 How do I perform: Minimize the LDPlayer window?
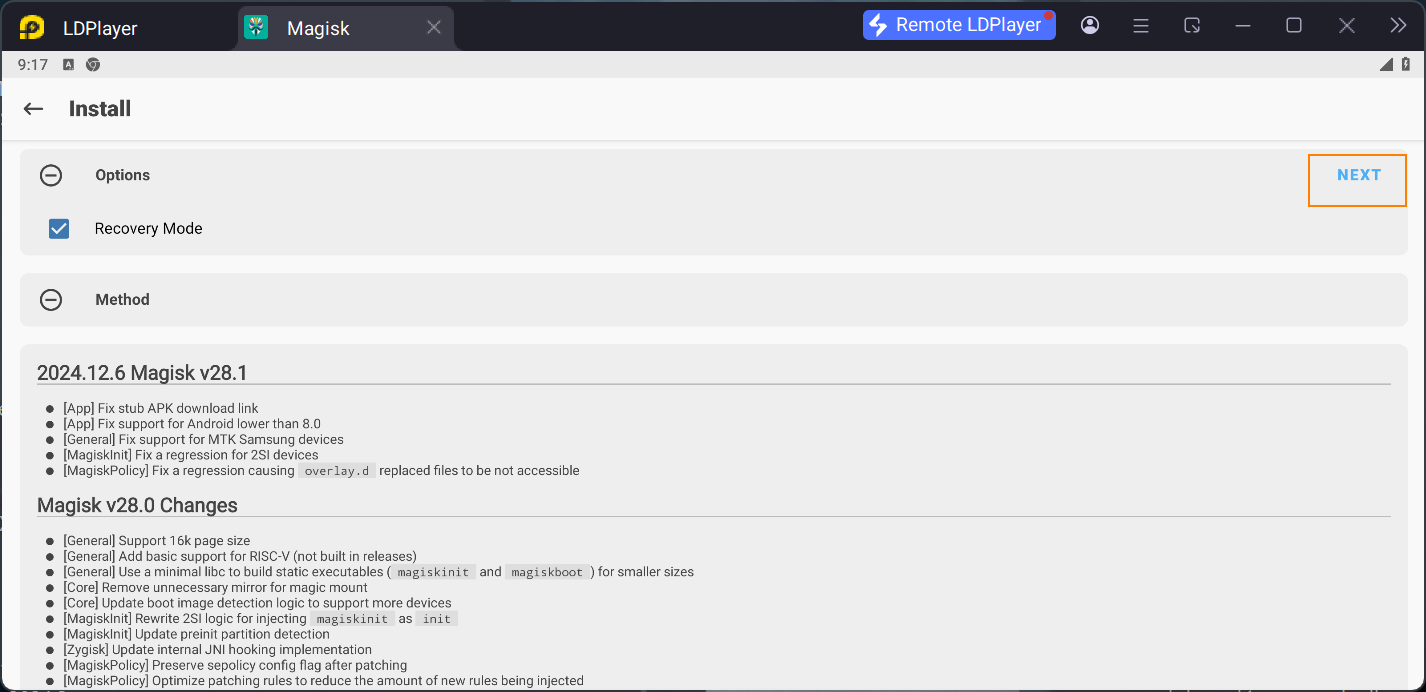point(1243,26)
